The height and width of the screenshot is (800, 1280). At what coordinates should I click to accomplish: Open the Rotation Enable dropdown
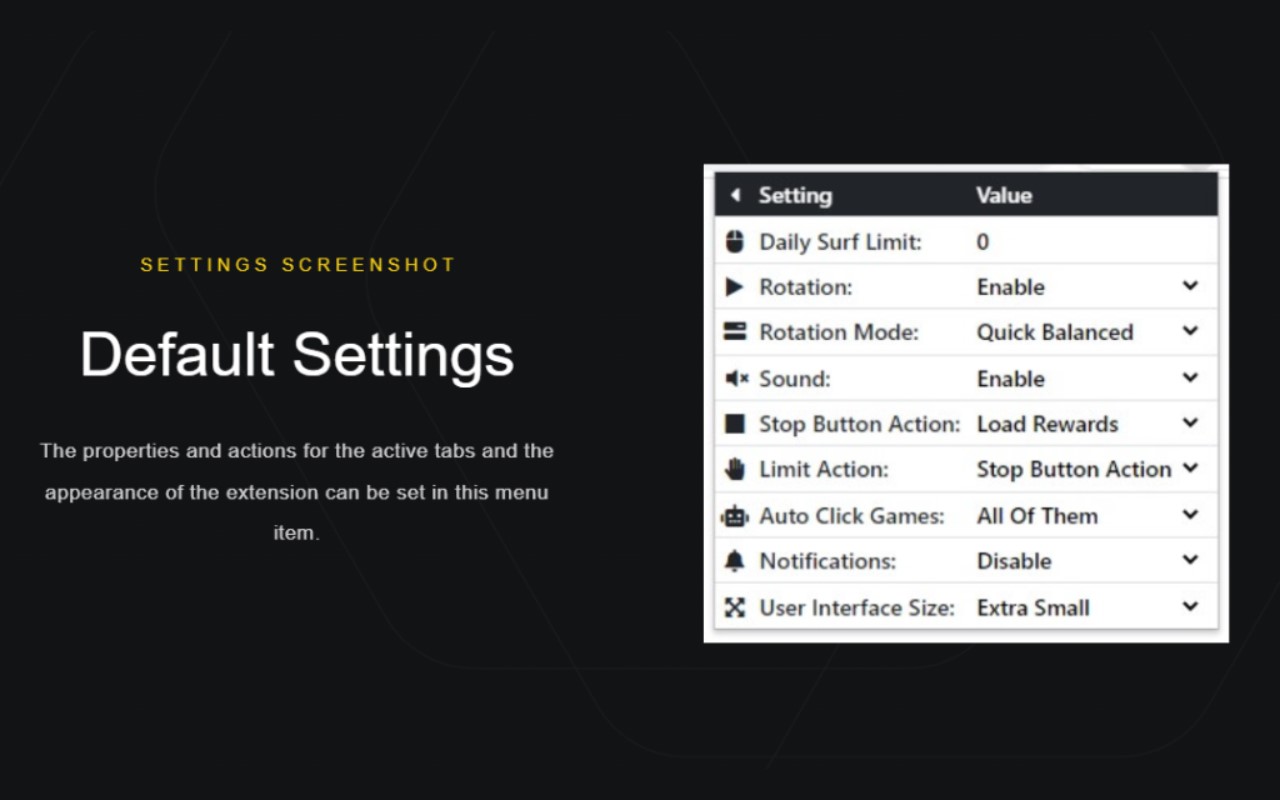(1088, 287)
